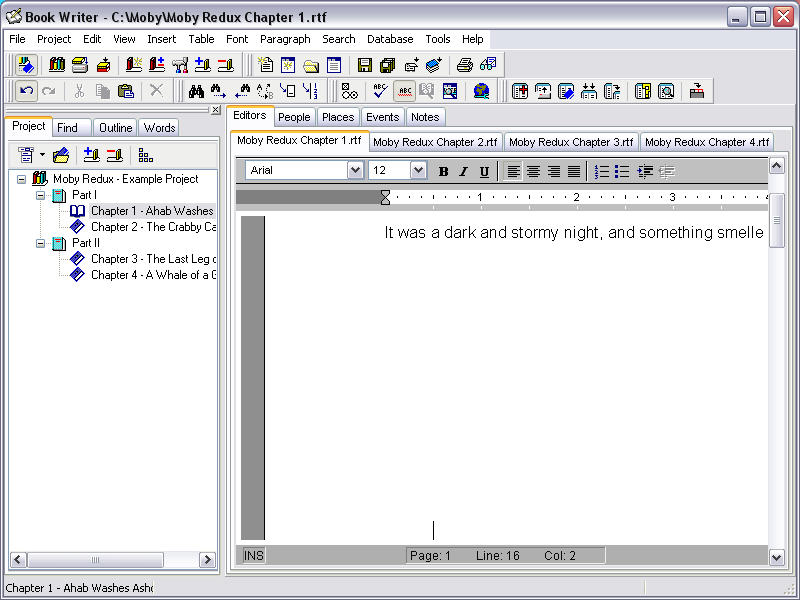Click the Paste clipboard icon
800x600 pixels.
pos(125,91)
